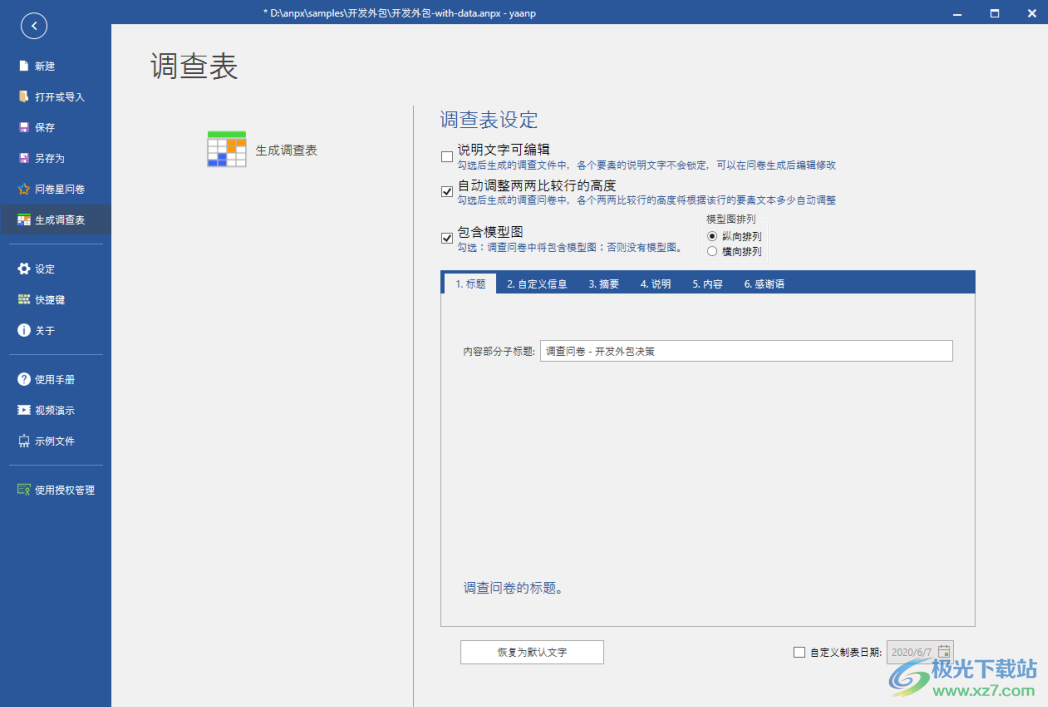Click the 恢复为默认文字 button
This screenshot has width=1048, height=707.
click(531, 651)
